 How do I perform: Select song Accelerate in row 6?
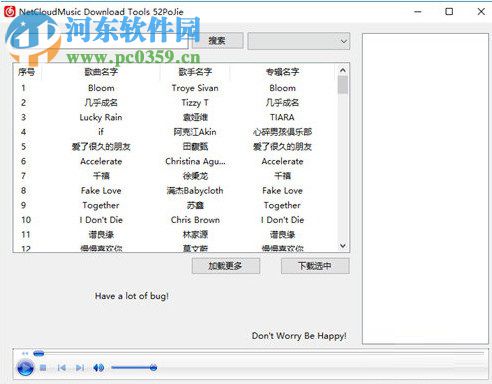(101, 161)
